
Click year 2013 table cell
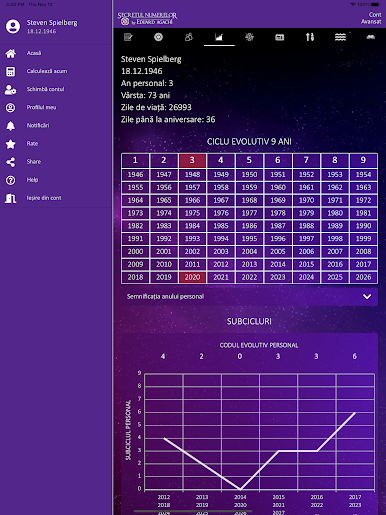tap(249, 264)
